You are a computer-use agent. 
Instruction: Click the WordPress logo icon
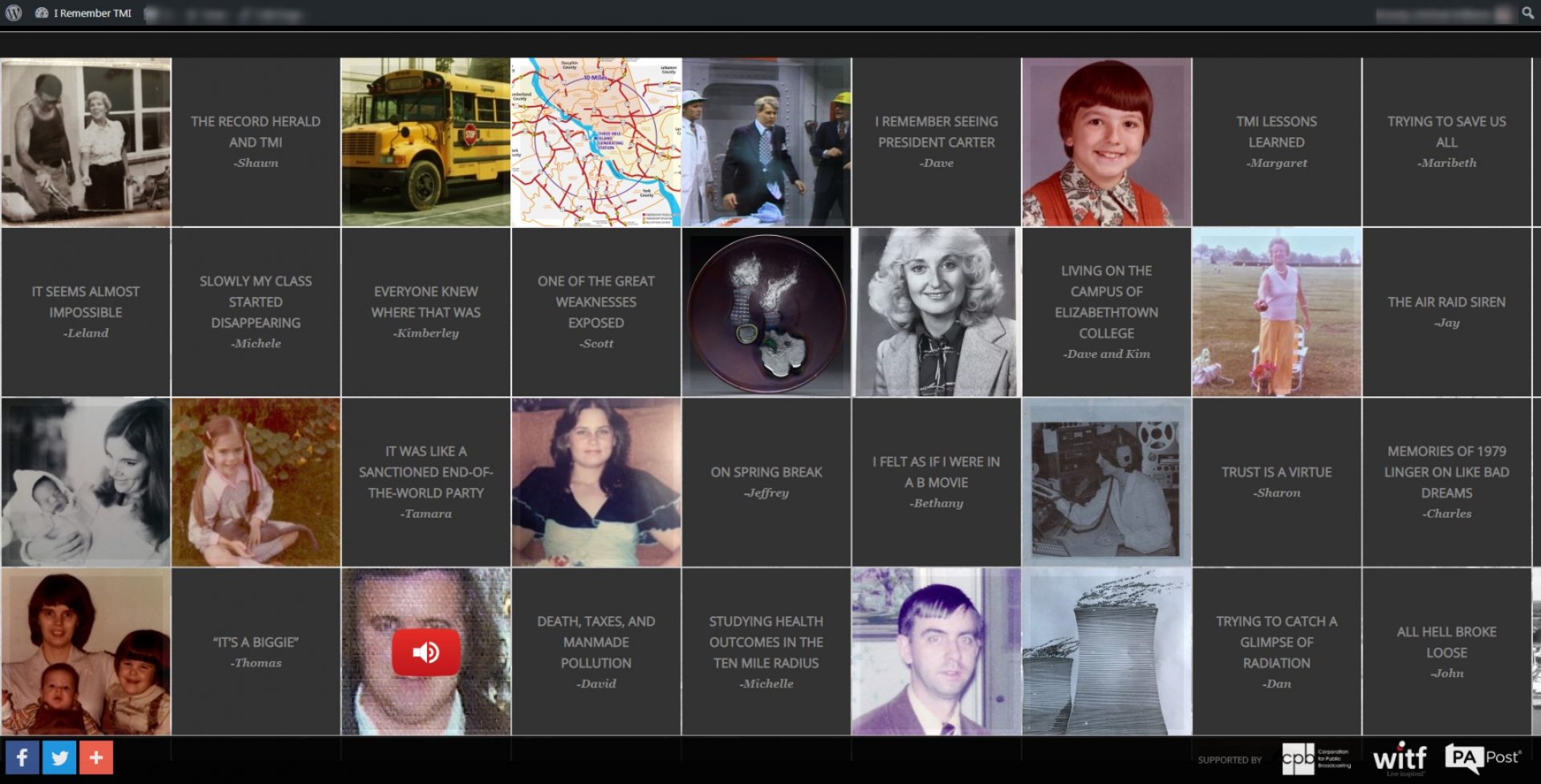point(14,13)
